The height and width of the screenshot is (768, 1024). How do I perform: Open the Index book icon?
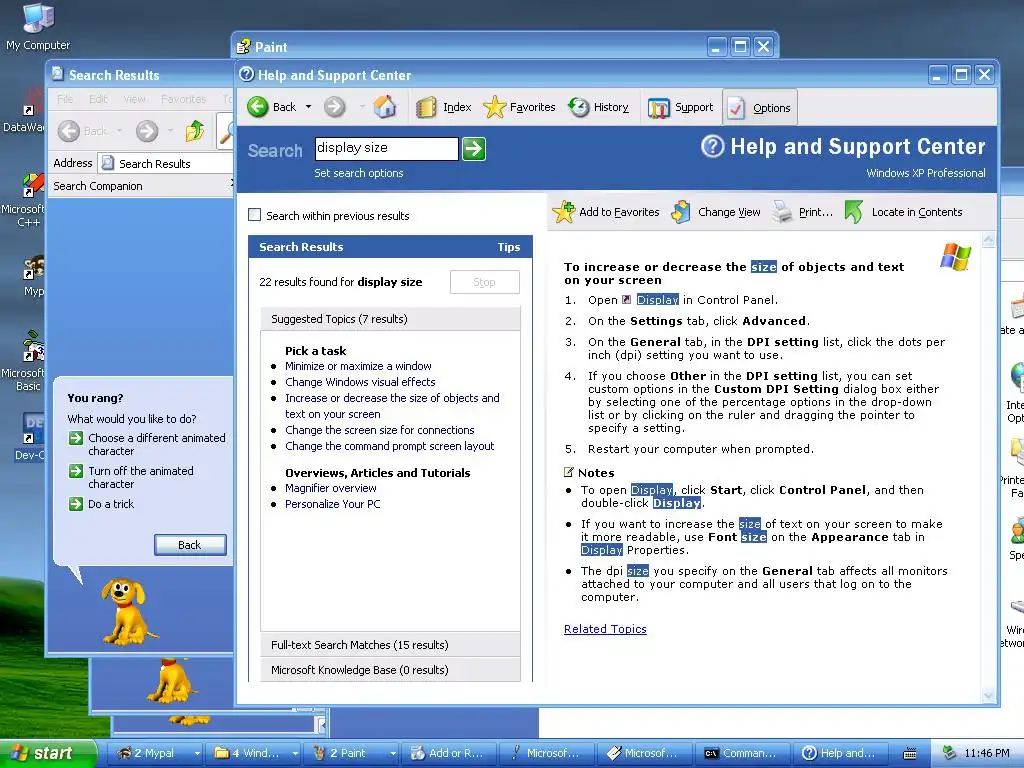pyautogui.click(x=426, y=107)
